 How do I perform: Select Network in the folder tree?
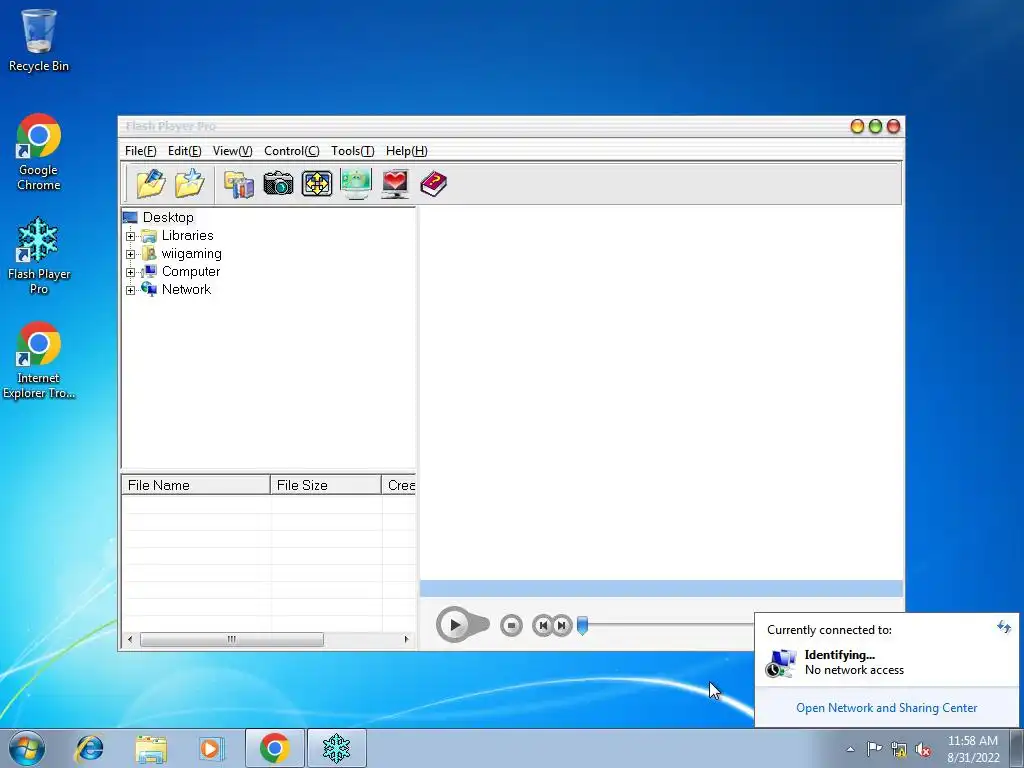pyautogui.click(x=186, y=289)
